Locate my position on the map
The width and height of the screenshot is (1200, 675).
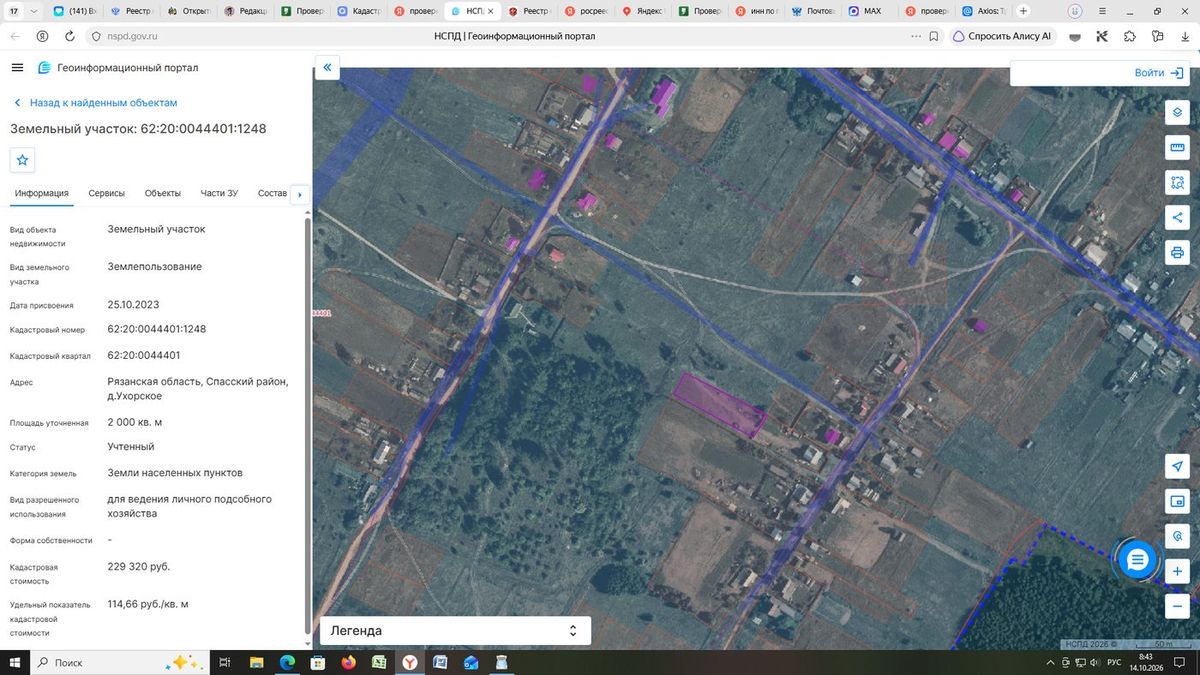pos(1177,466)
